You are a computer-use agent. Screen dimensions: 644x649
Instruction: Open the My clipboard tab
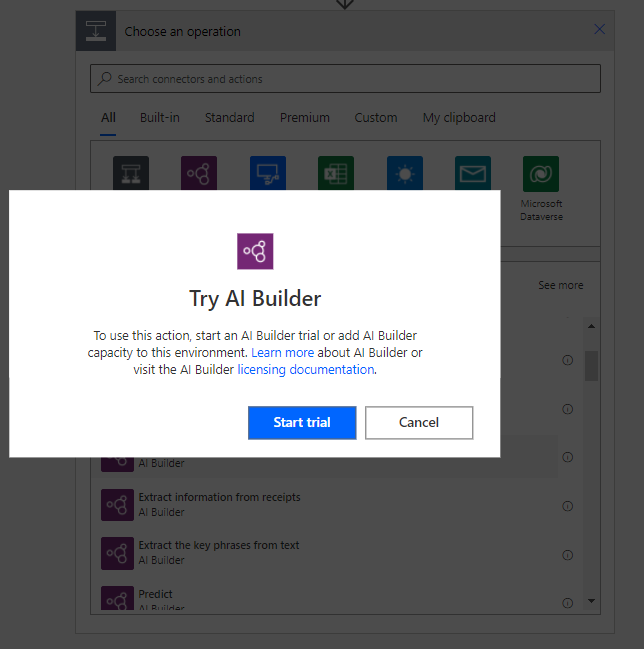click(x=459, y=118)
